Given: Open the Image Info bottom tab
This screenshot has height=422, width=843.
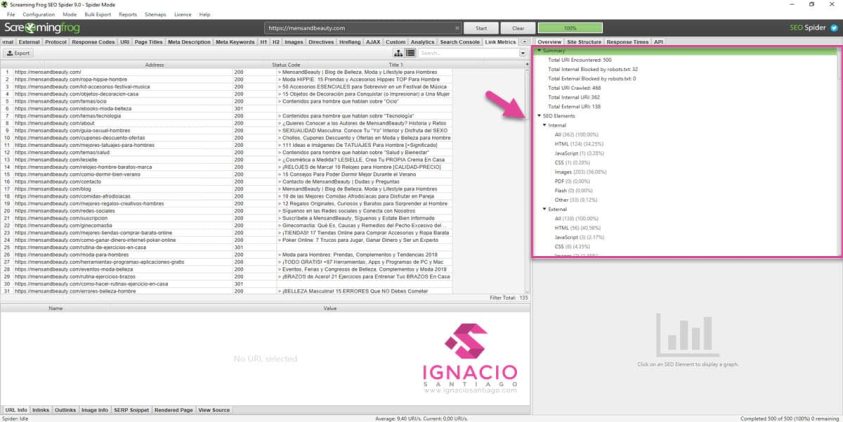Looking at the screenshot, I should click(x=95, y=410).
